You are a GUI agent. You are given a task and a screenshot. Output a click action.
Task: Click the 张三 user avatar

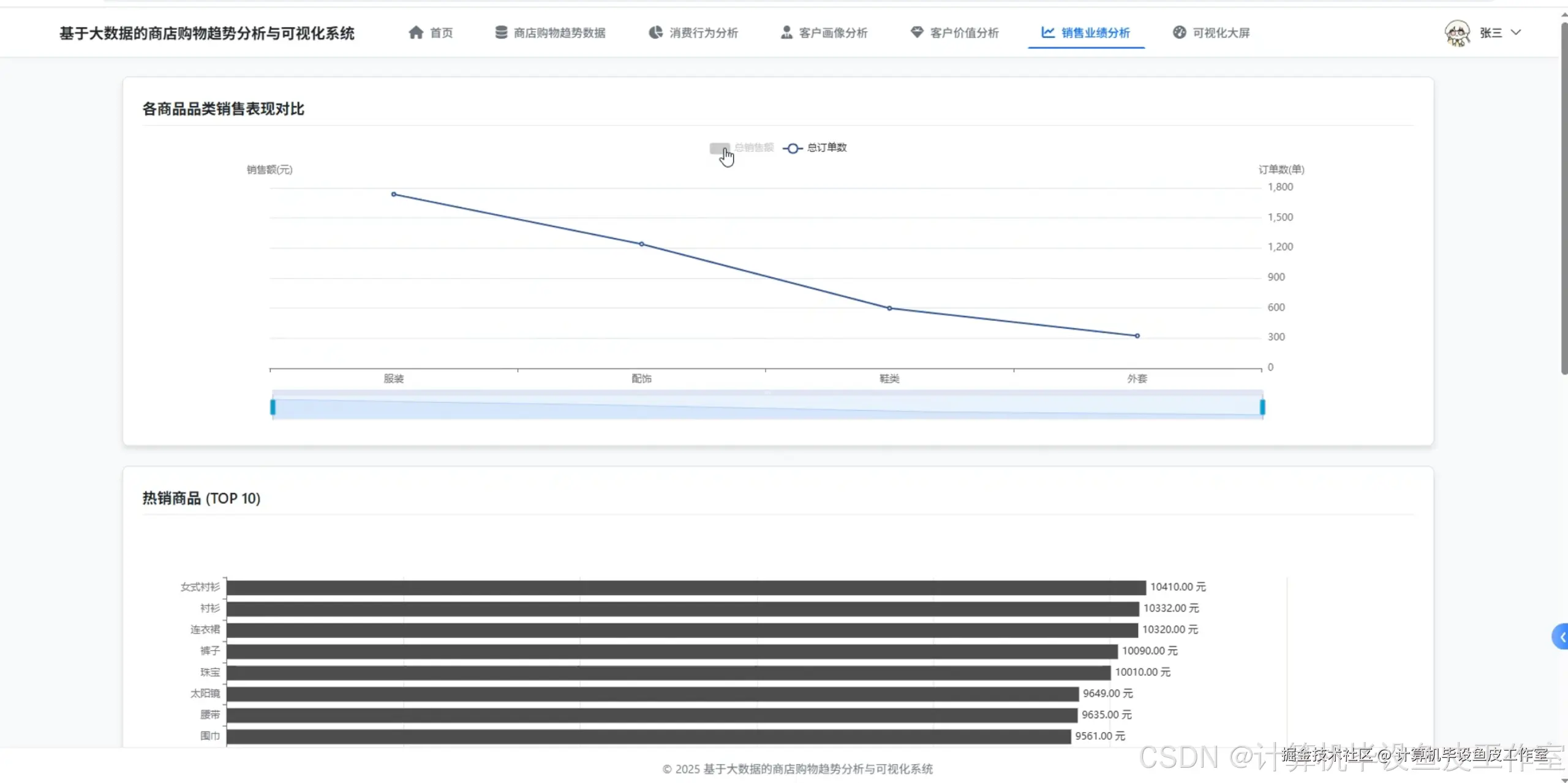tap(1457, 32)
